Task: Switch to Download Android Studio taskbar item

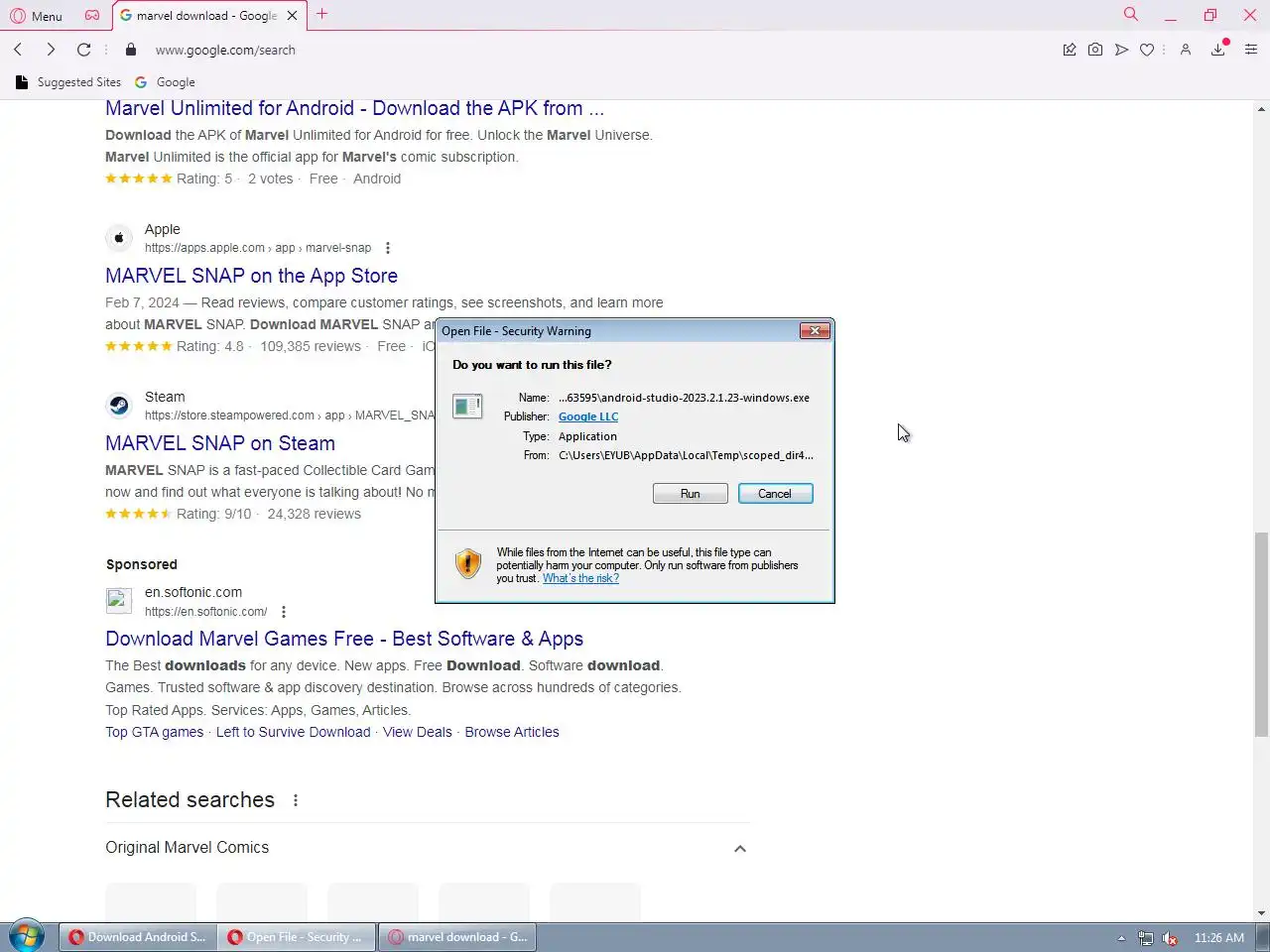Action: point(138,937)
